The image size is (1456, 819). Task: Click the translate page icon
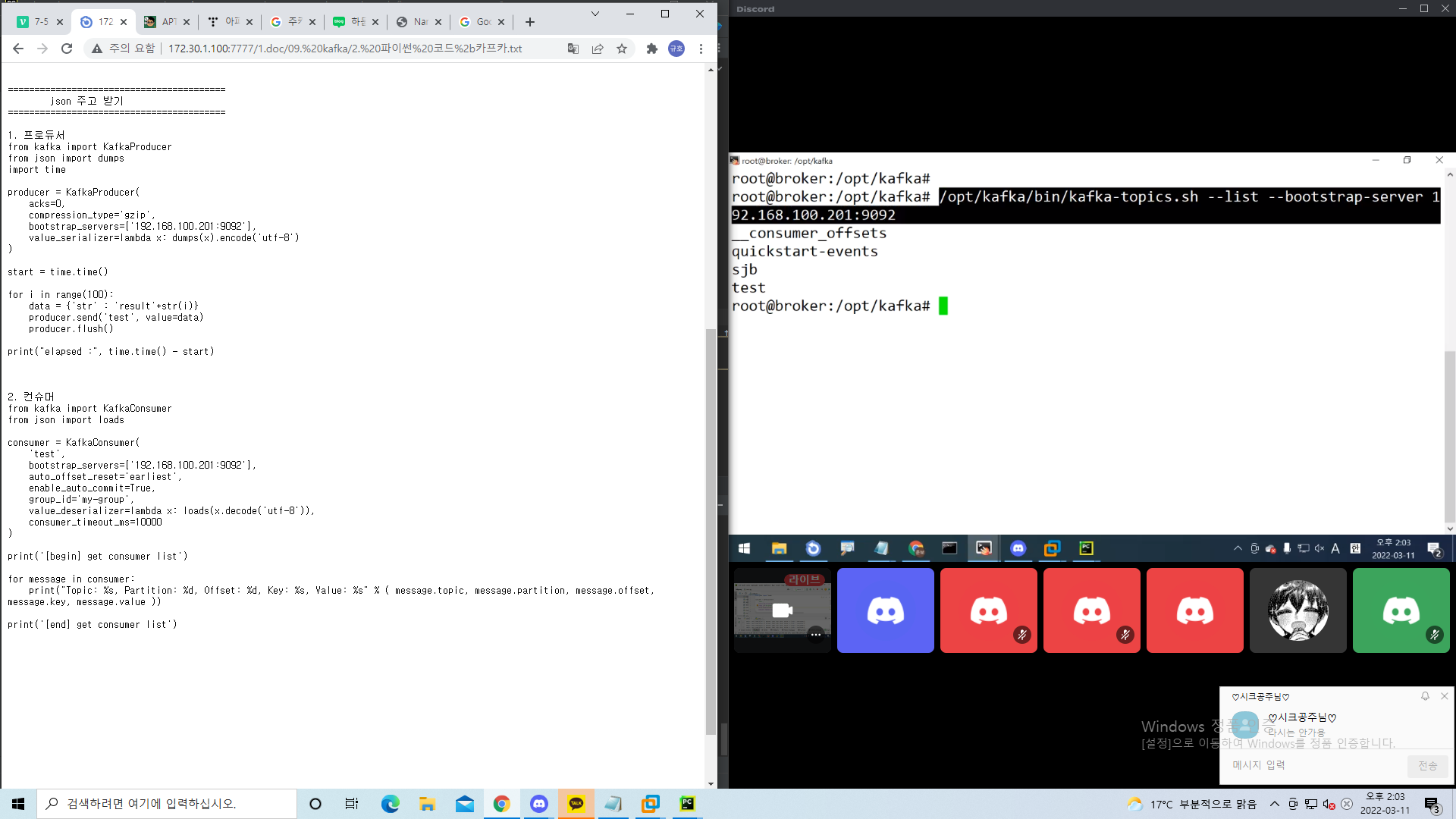pos(573,49)
